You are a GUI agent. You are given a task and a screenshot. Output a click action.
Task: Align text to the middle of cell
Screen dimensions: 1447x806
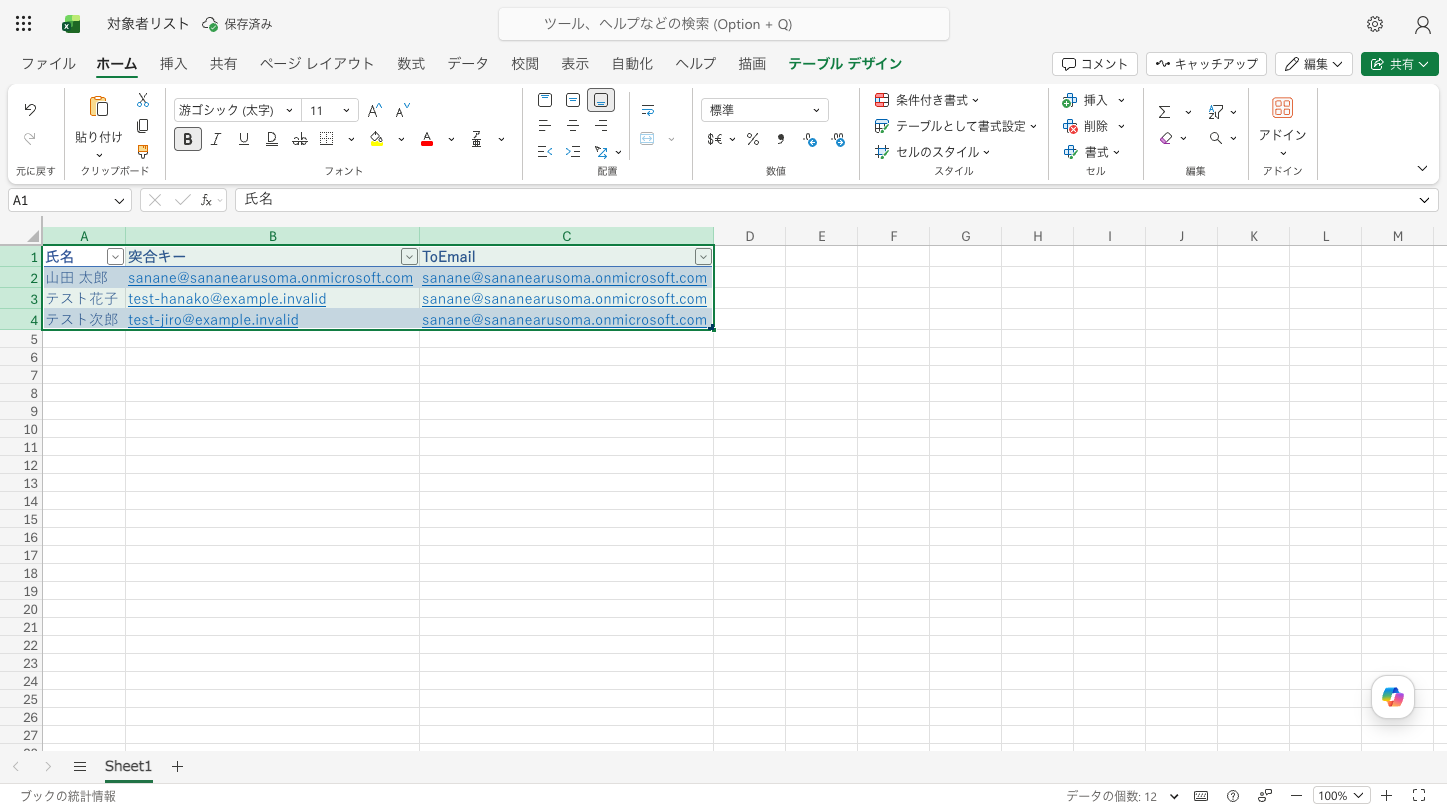click(x=573, y=100)
